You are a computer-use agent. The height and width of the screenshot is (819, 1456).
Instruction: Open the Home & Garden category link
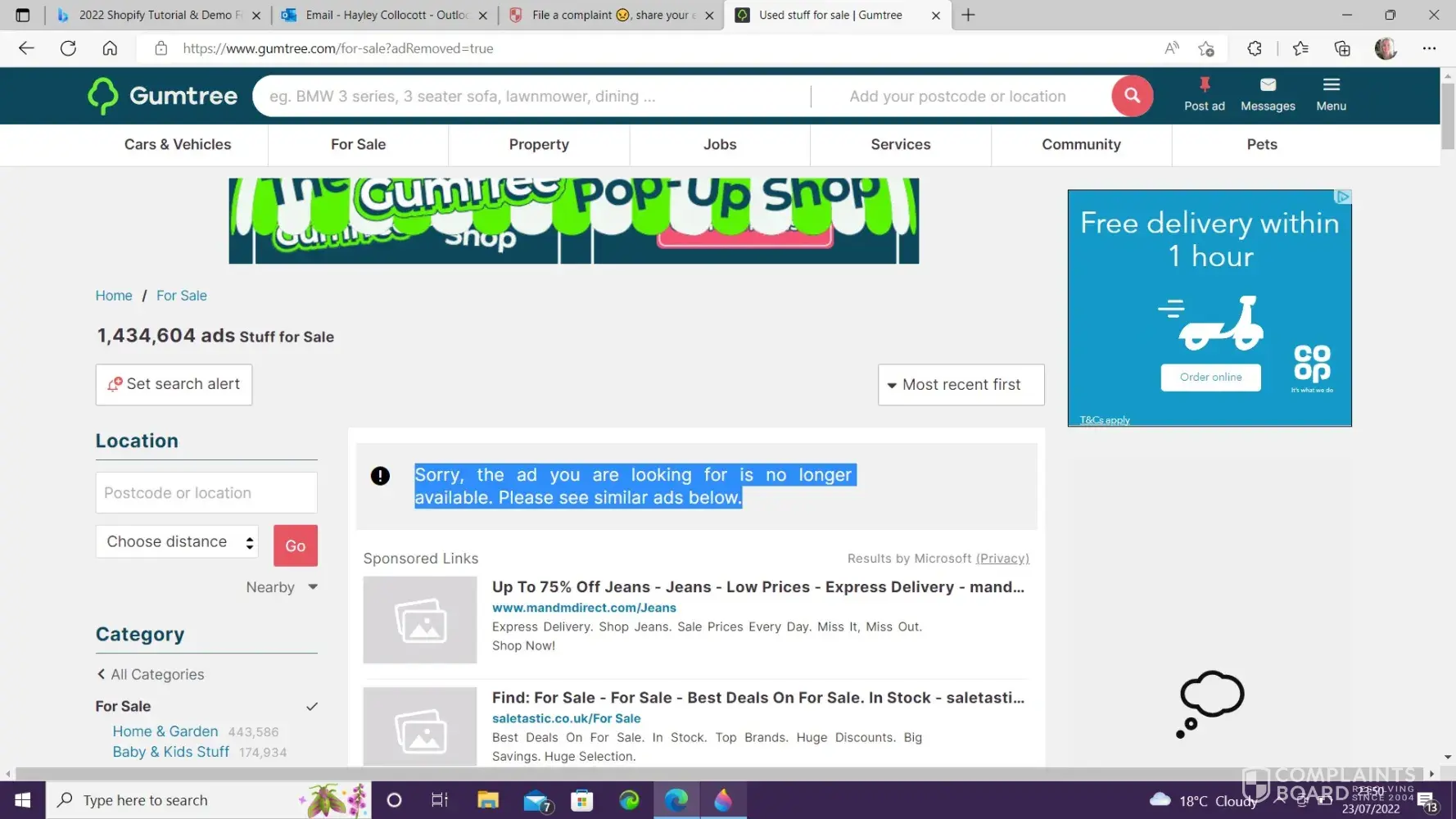(x=165, y=731)
